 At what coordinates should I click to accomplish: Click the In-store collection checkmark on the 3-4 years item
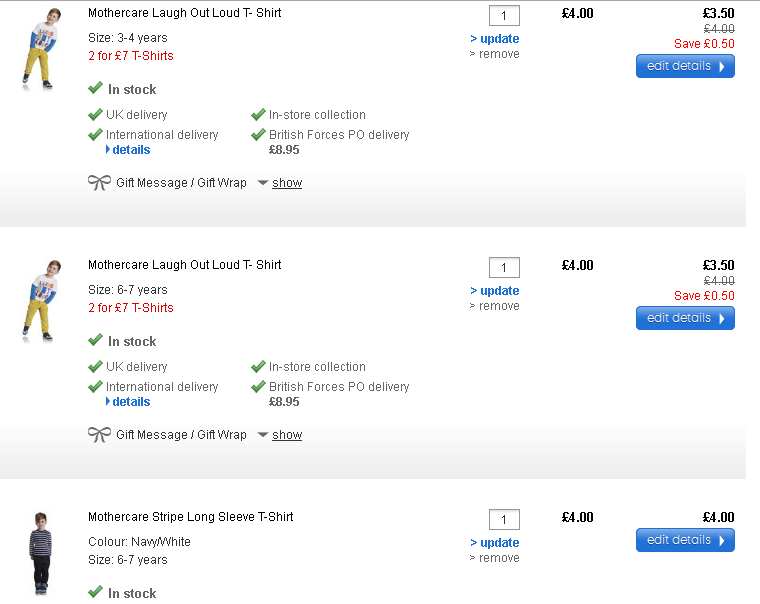point(258,115)
